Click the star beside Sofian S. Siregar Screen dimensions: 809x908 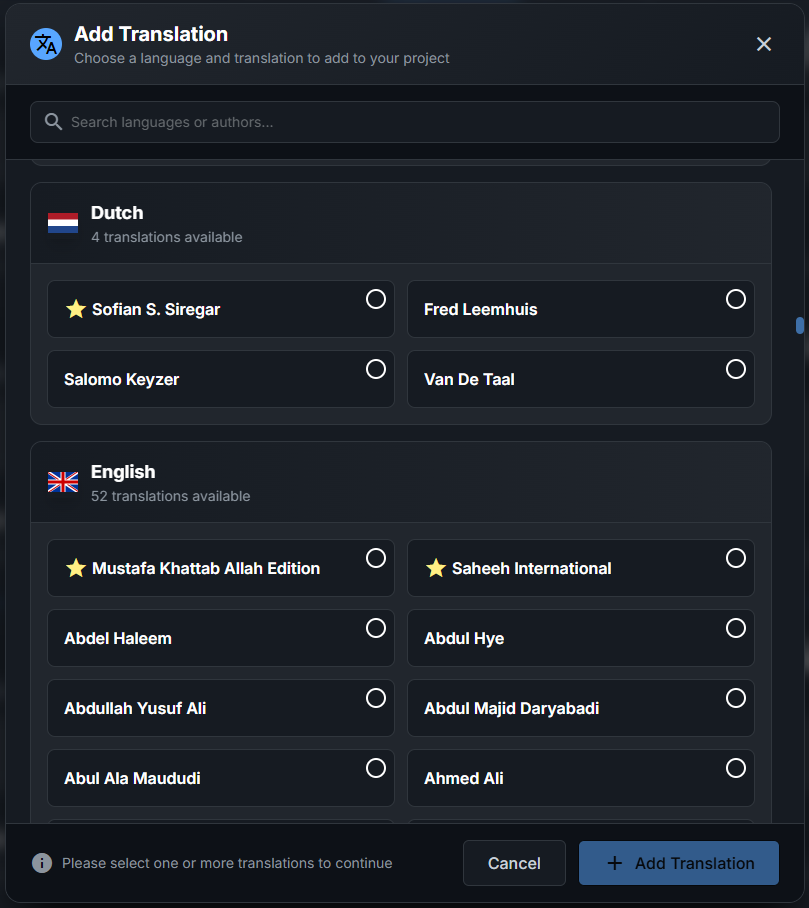pyautogui.click(x=76, y=309)
